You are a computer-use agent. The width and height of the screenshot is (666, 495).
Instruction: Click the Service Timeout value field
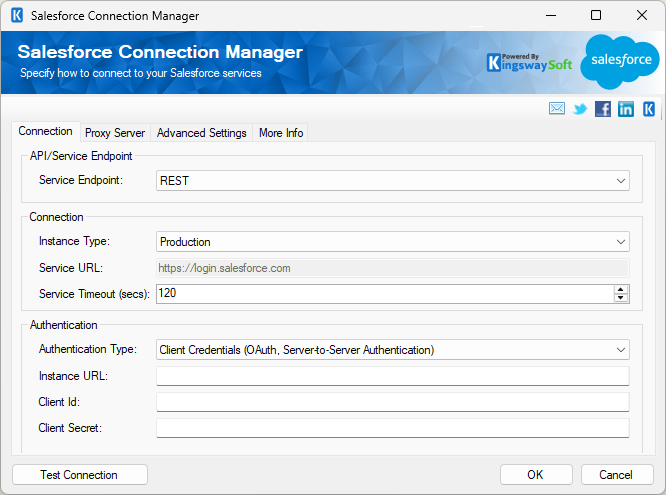(x=385, y=294)
